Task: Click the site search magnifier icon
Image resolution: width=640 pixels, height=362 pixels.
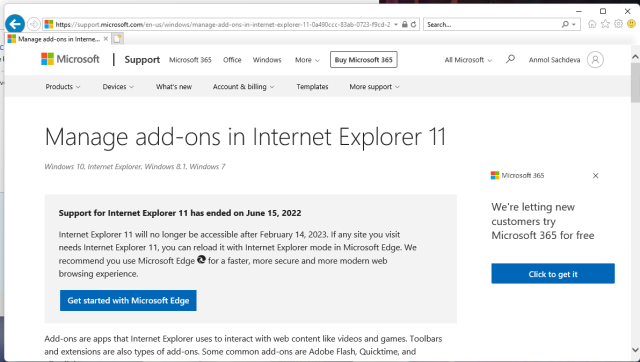Action: click(510, 60)
